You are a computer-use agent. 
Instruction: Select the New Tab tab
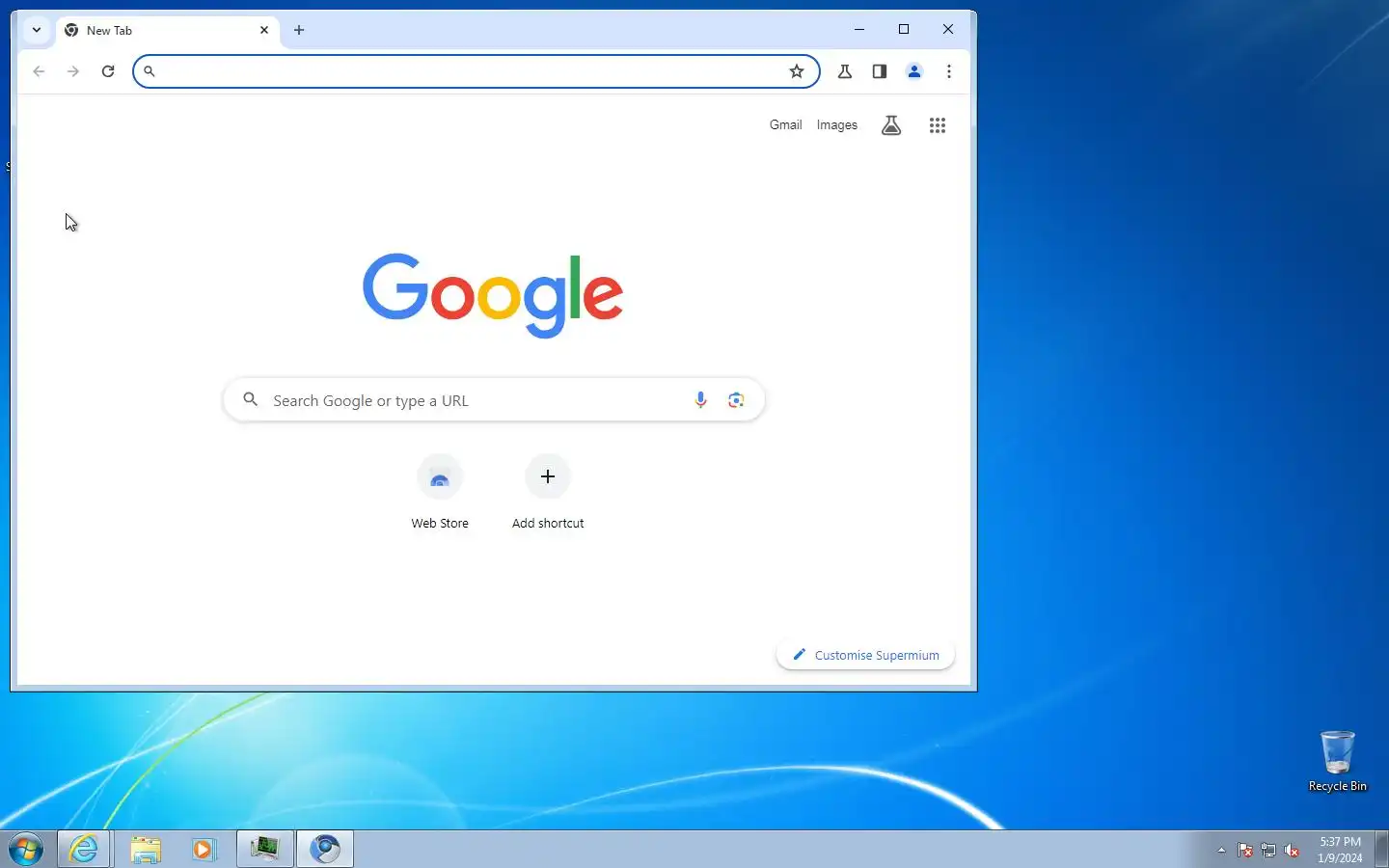[x=168, y=30]
